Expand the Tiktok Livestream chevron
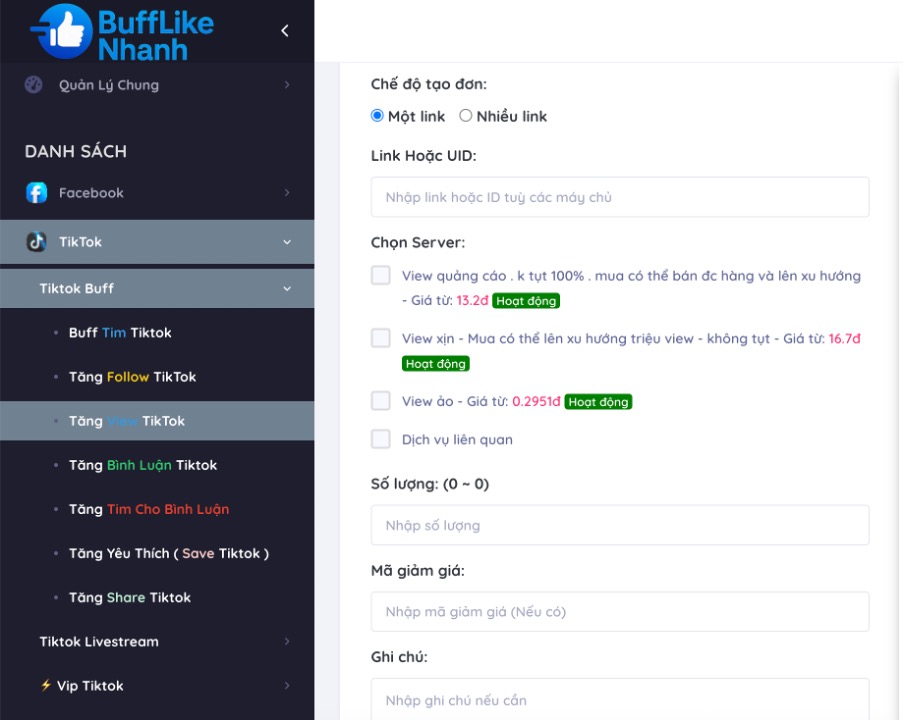Screen dimensions: 904x720 click(x=287, y=642)
